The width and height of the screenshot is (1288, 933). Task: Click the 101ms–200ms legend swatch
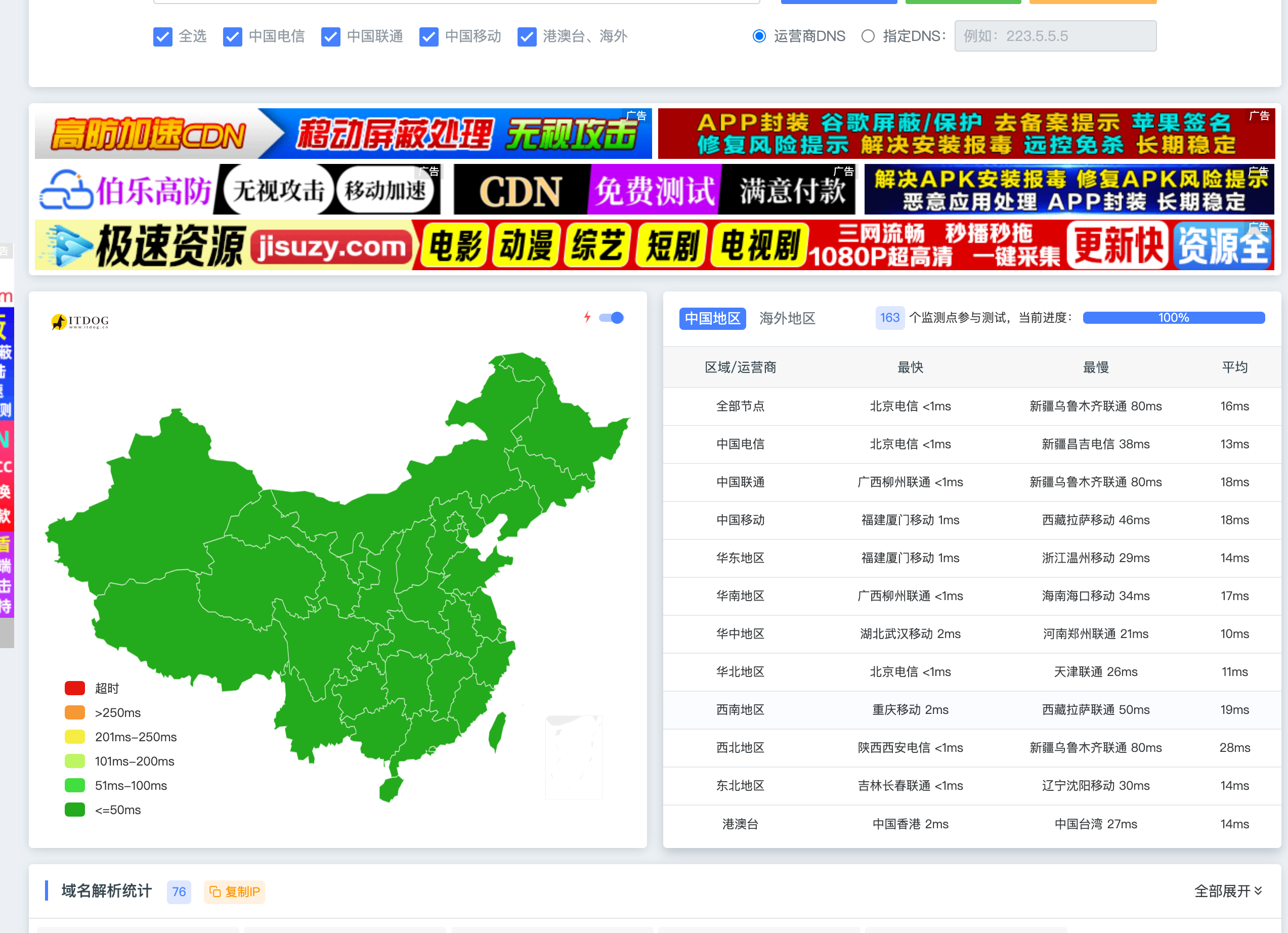click(75, 761)
